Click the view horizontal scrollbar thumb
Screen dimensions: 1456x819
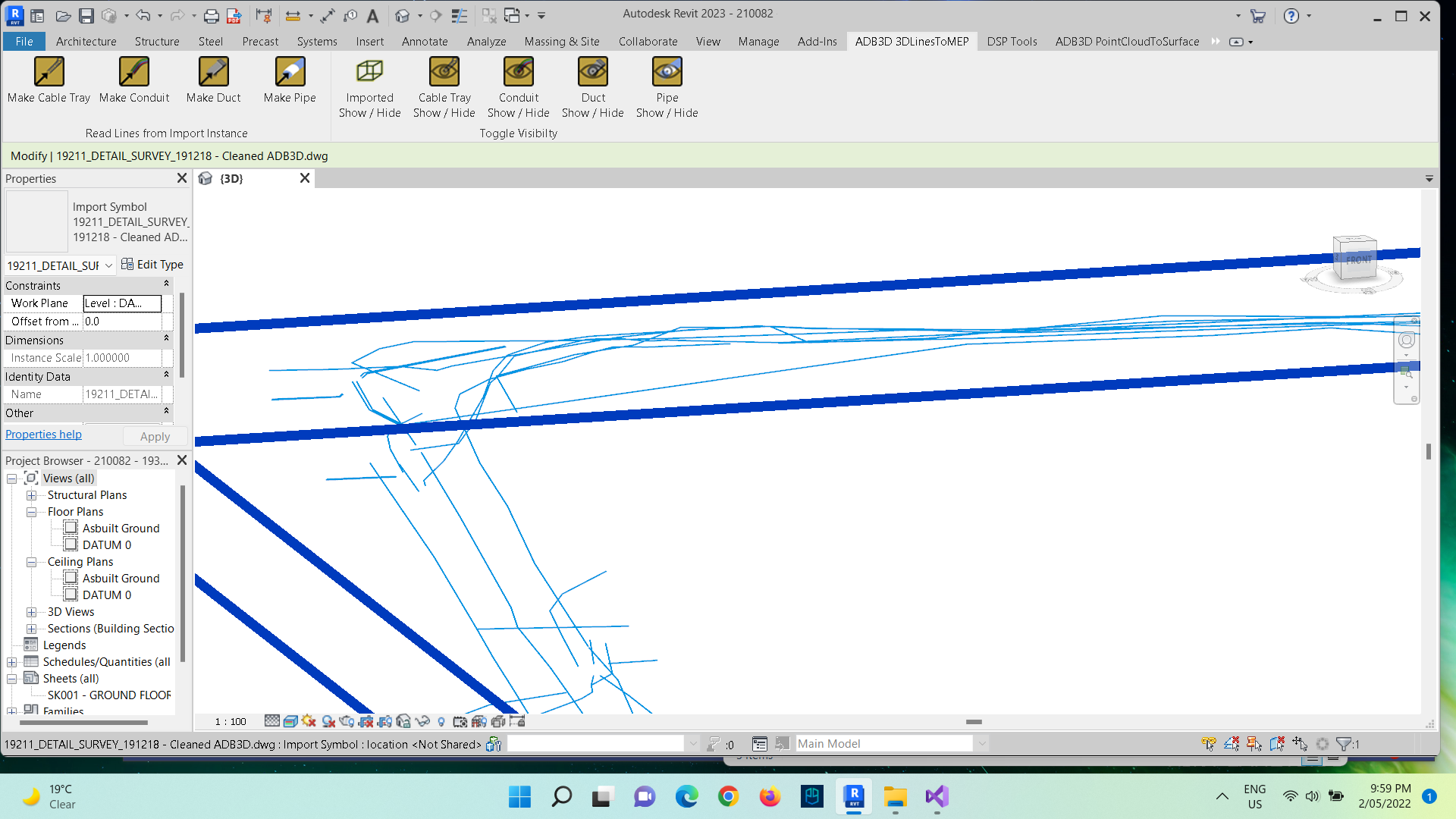point(974,722)
